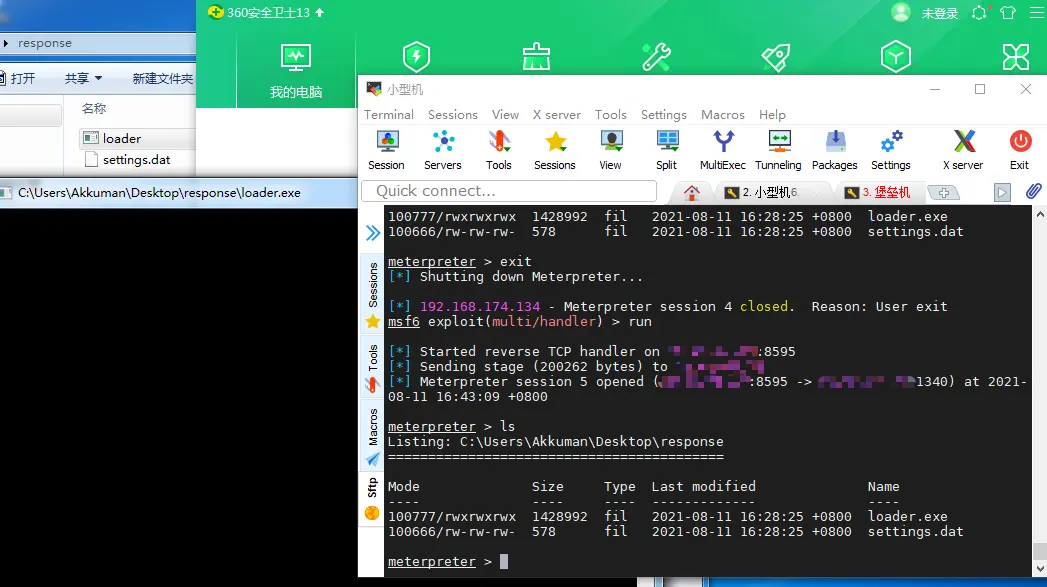The width and height of the screenshot is (1047, 587).
Task: Open the Help menu
Action: (772, 115)
